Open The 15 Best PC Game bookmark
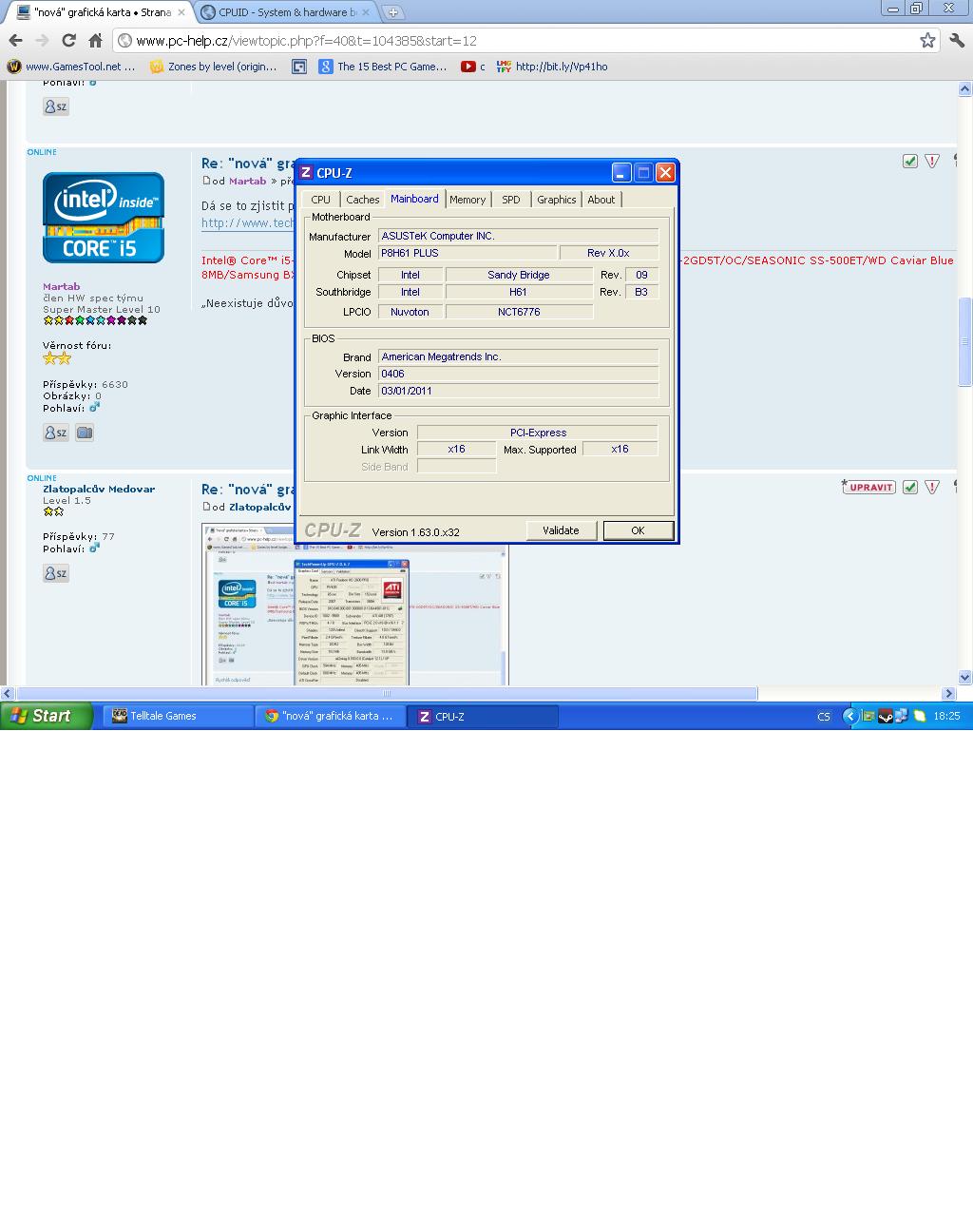The image size is (973, 1232). click(383, 67)
